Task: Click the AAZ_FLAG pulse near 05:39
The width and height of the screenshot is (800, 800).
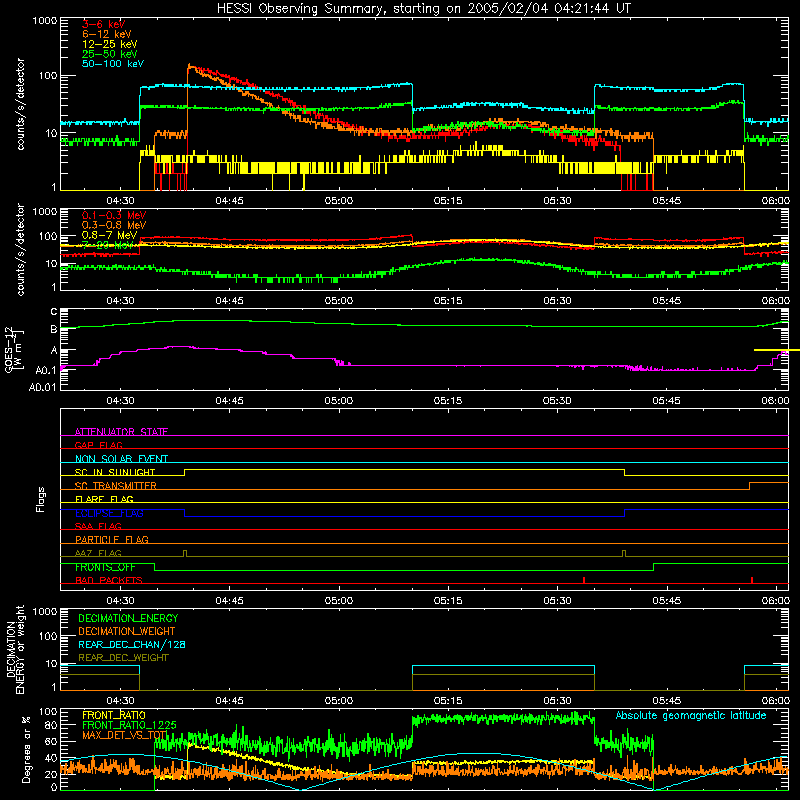Action: coord(624,554)
